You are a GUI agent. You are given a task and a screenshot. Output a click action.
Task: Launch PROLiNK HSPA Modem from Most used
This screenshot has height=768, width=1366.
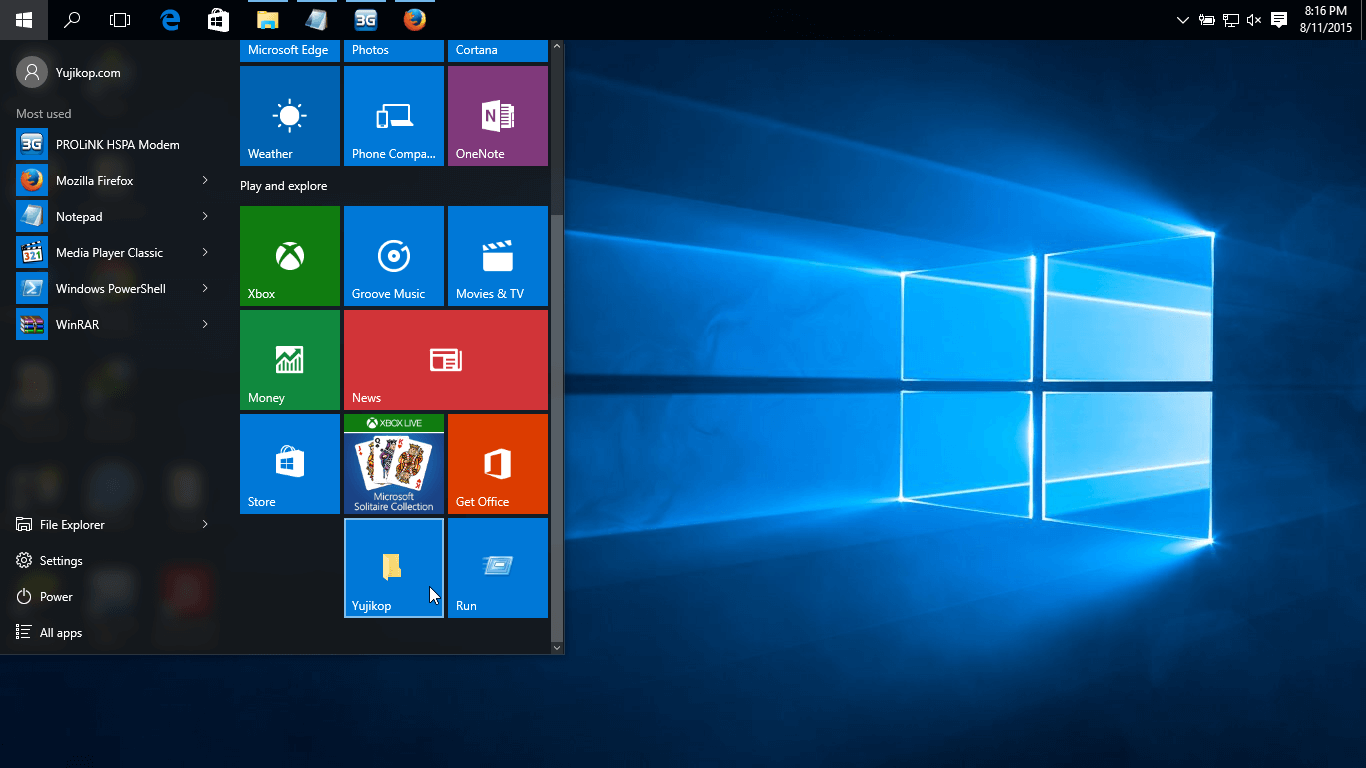tap(115, 145)
